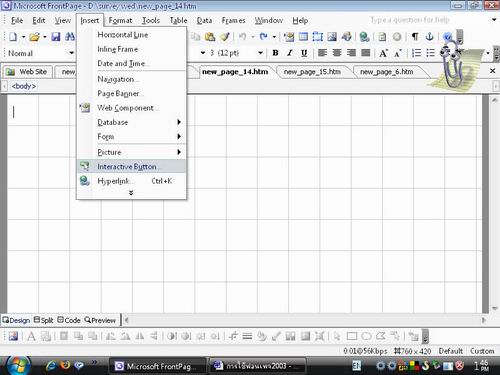Click the Numbered list icon
Screen dimensions: 500x375
416,53
